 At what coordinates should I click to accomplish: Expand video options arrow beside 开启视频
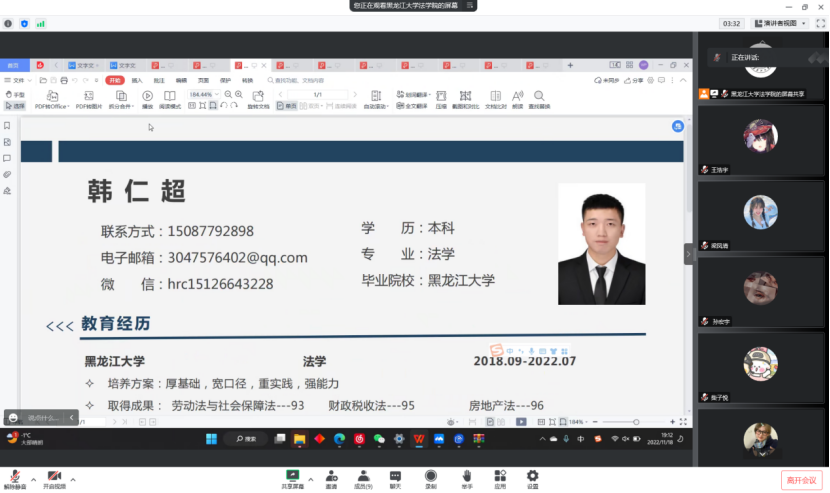tap(73, 479)
